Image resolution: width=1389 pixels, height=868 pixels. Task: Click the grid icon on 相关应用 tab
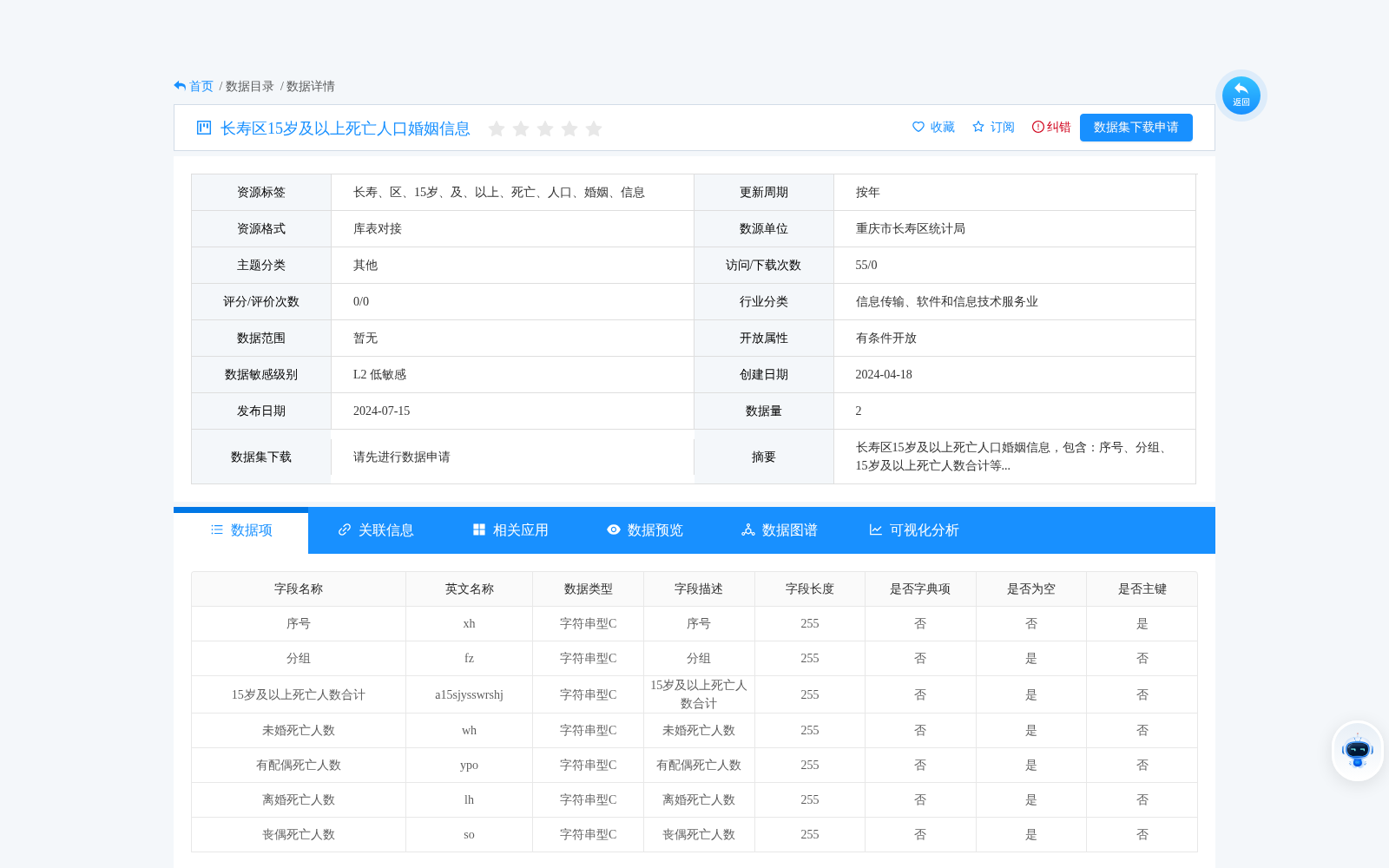click(479, 529)
